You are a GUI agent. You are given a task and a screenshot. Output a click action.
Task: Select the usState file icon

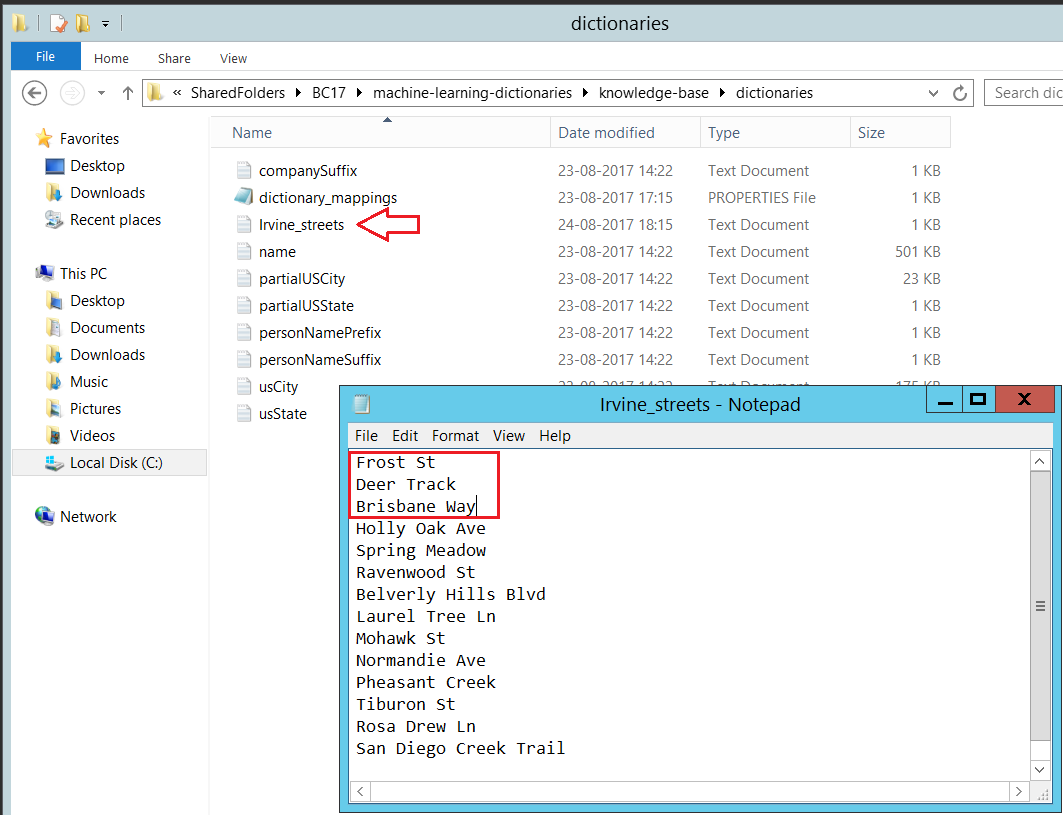coord(244,414)
